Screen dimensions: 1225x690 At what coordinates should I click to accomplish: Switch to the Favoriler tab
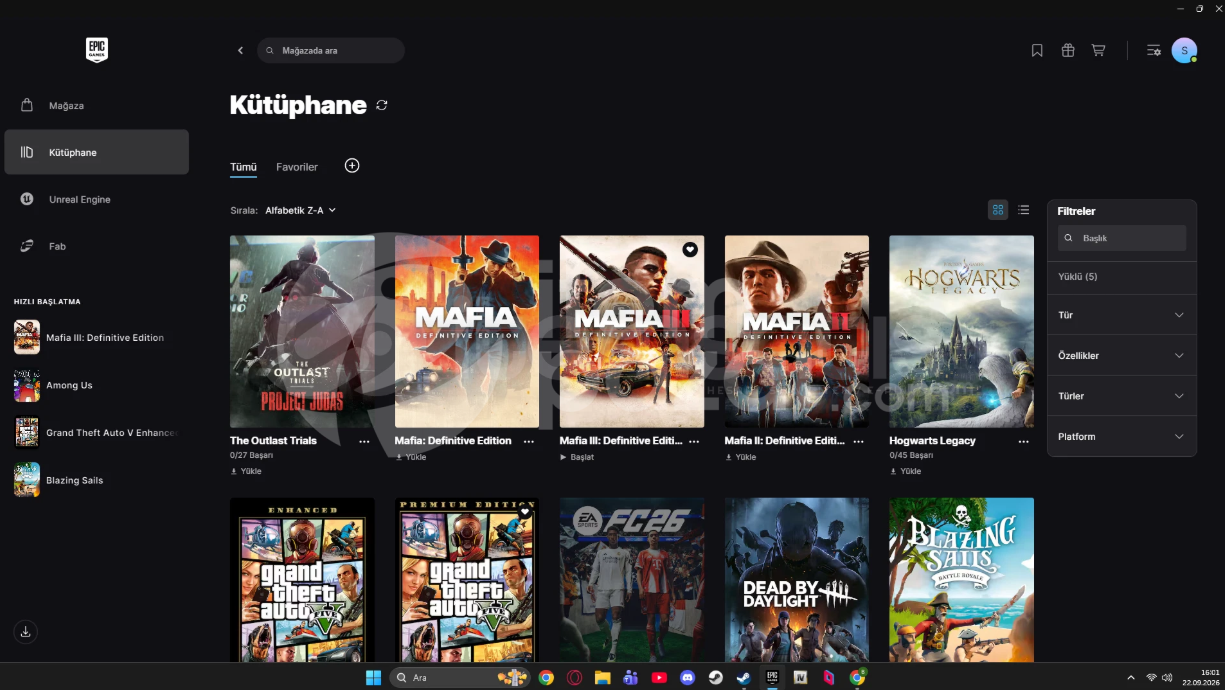pos(297,167)
